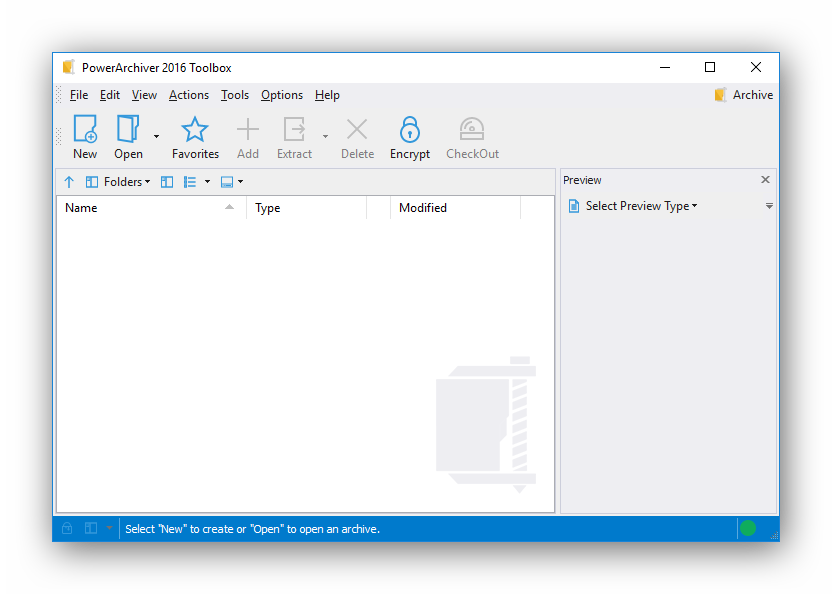Viewport: 832px width, 594px height.
Task: Toggle the explorer layout pane icon
Action: 167,182
